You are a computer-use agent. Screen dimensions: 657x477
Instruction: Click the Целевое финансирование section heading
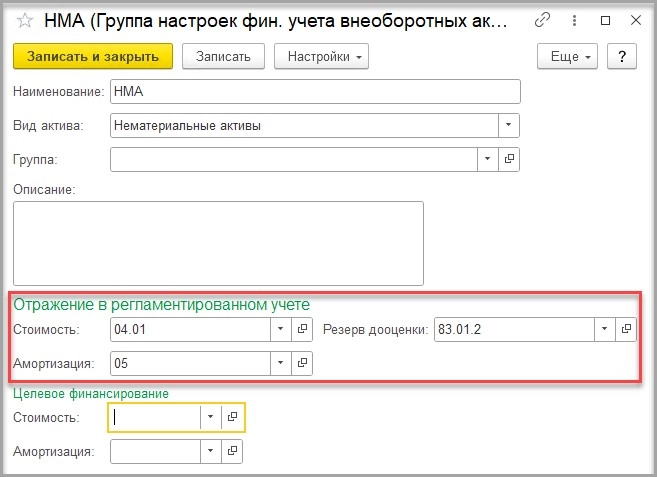[91, 394]
